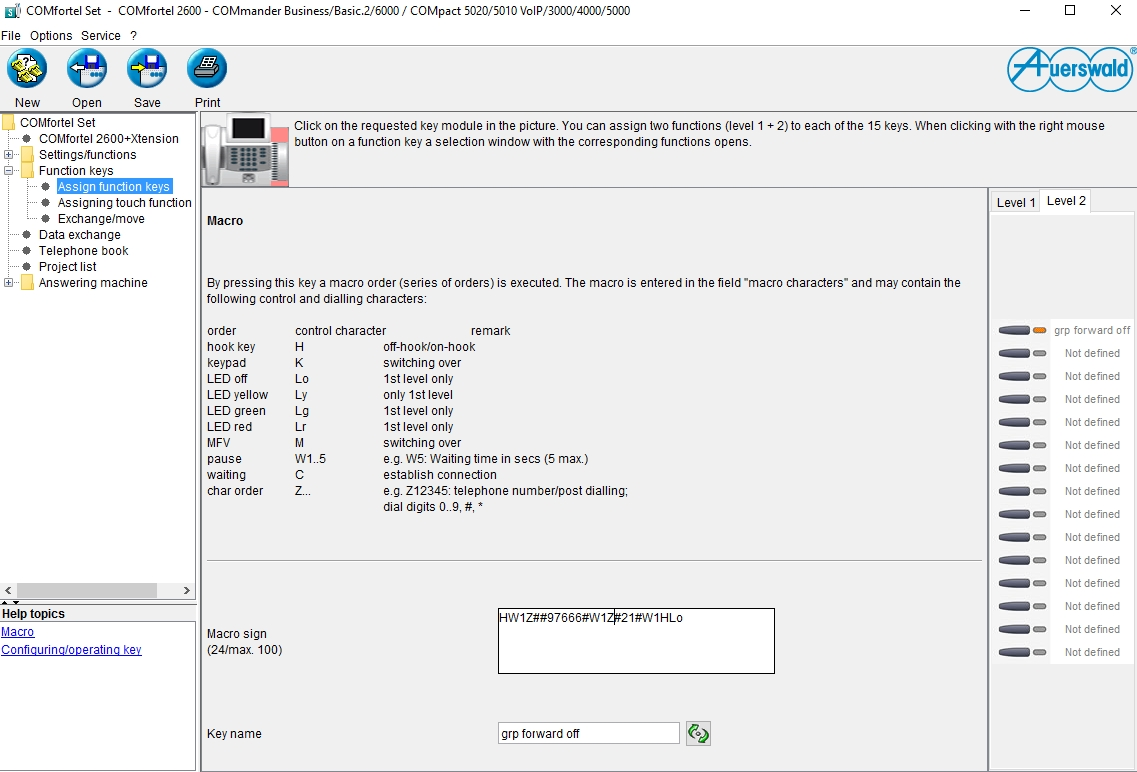Select COMfortel 2600+Xtension tree item
Image resolution: width=1137 pixels, height=772 pixels.
109,138
